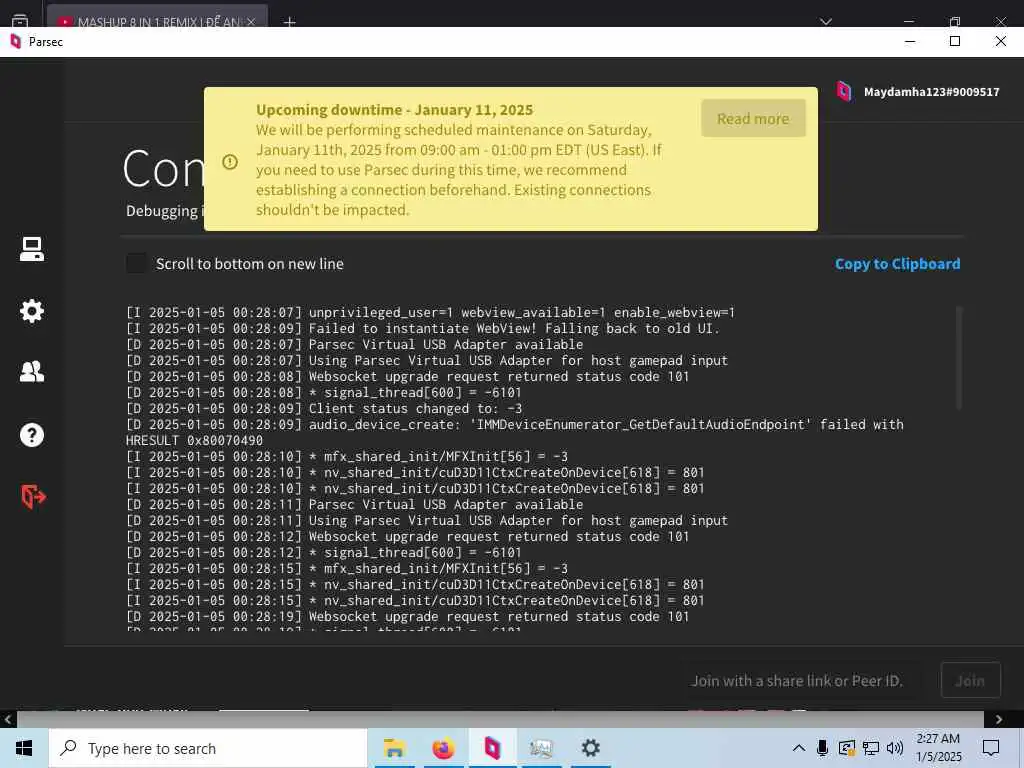Viewport: 1024px width, 768px height.
Task: Click the Join with share link input field
Action: (x=797, y=680)
